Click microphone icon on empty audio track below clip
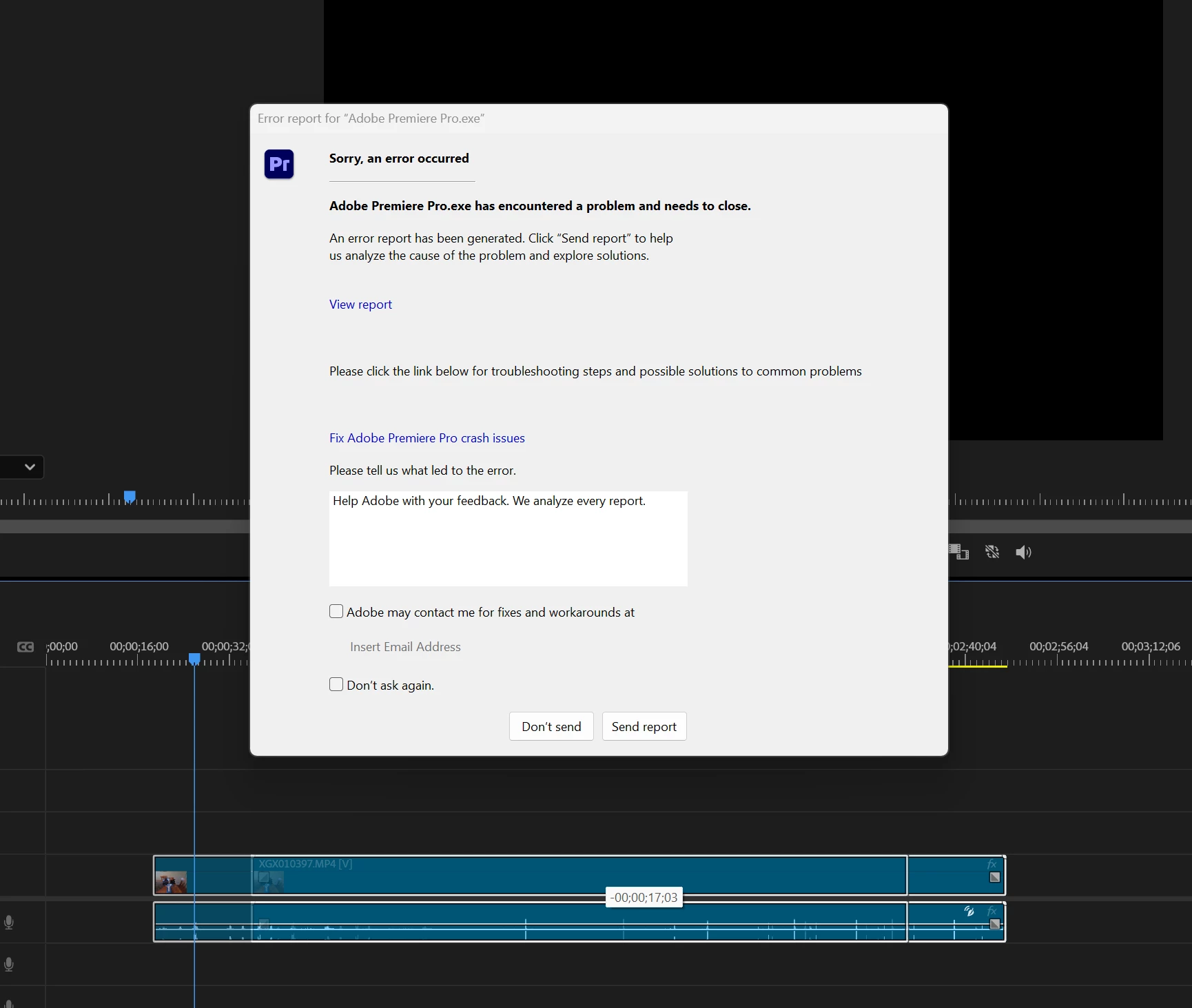1192x1008 pixels. [x=9, y=964]
